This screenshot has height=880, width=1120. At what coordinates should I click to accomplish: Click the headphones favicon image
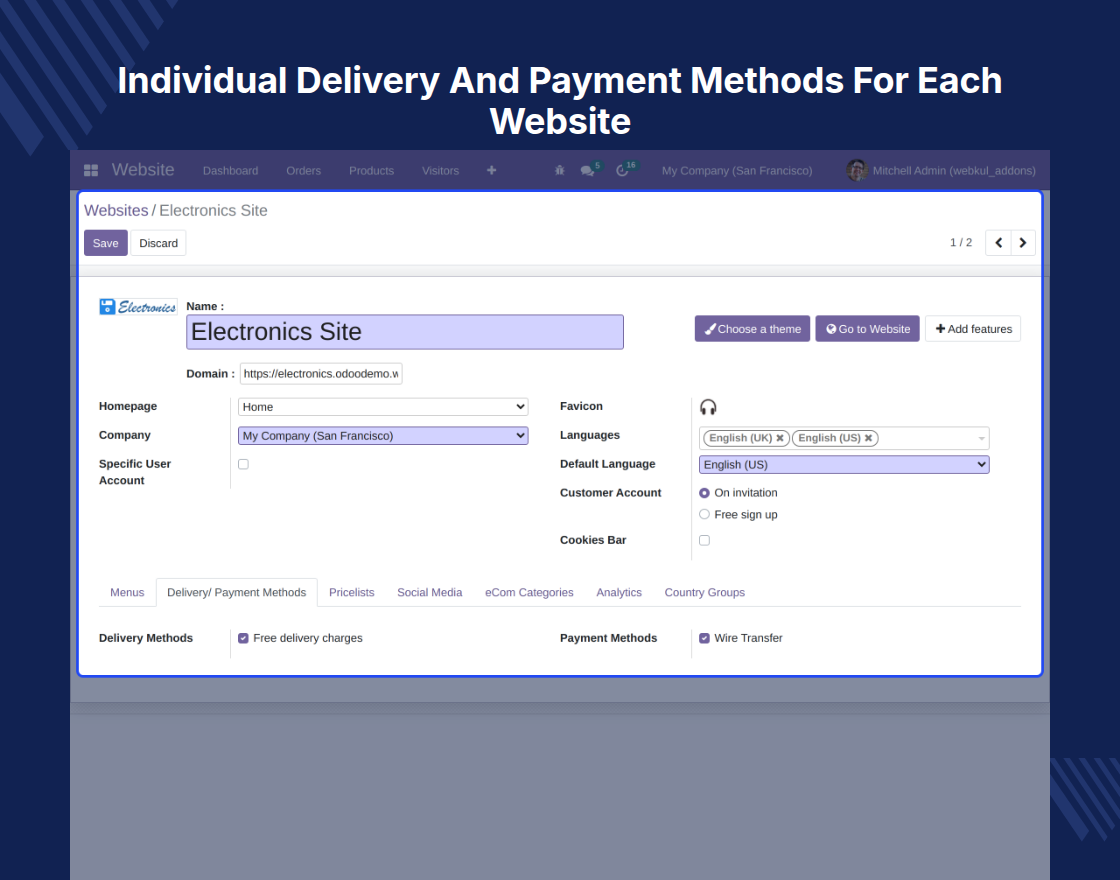[708, 406]
